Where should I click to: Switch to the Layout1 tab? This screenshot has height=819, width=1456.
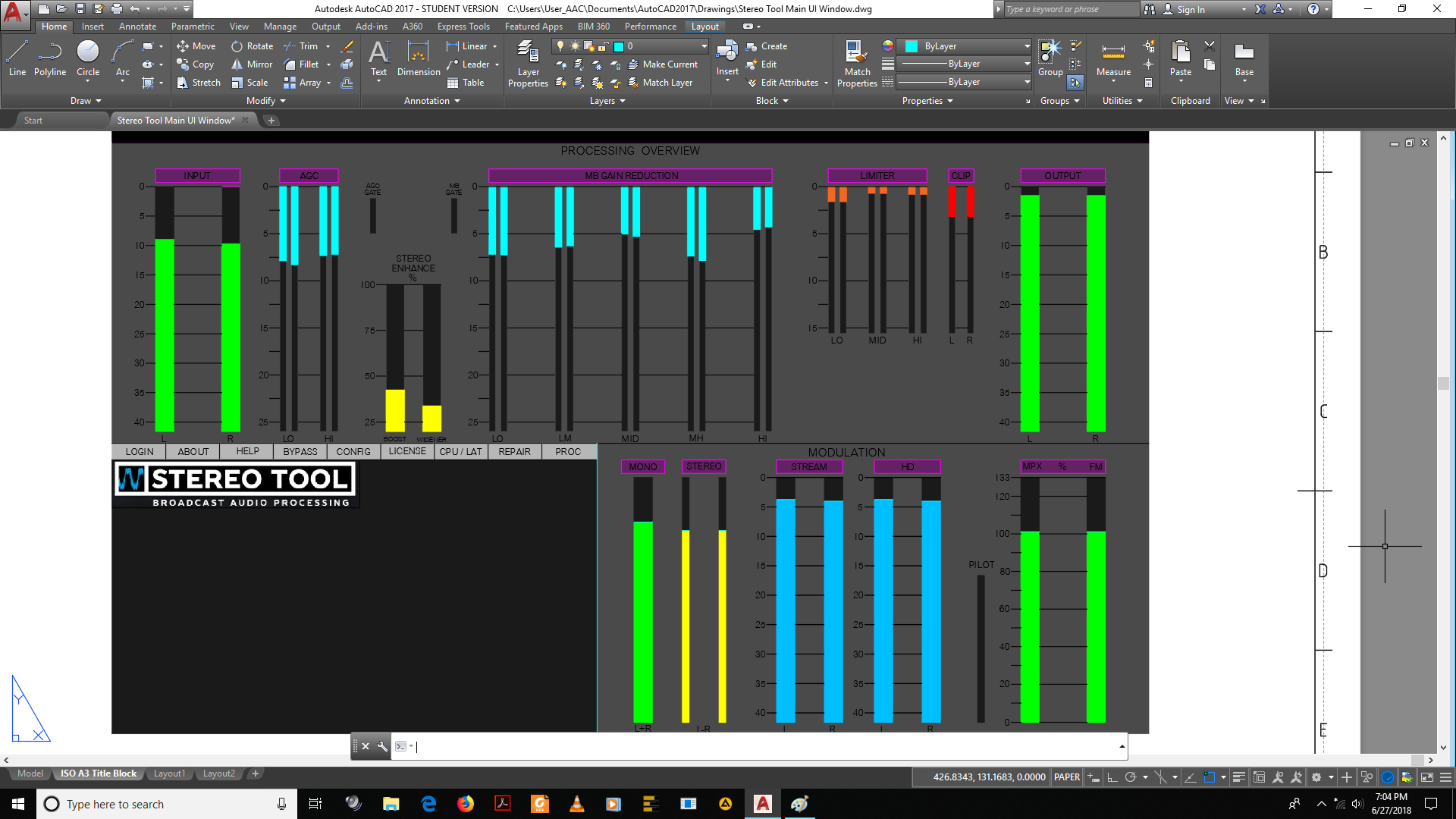click(x=169, y=773)
